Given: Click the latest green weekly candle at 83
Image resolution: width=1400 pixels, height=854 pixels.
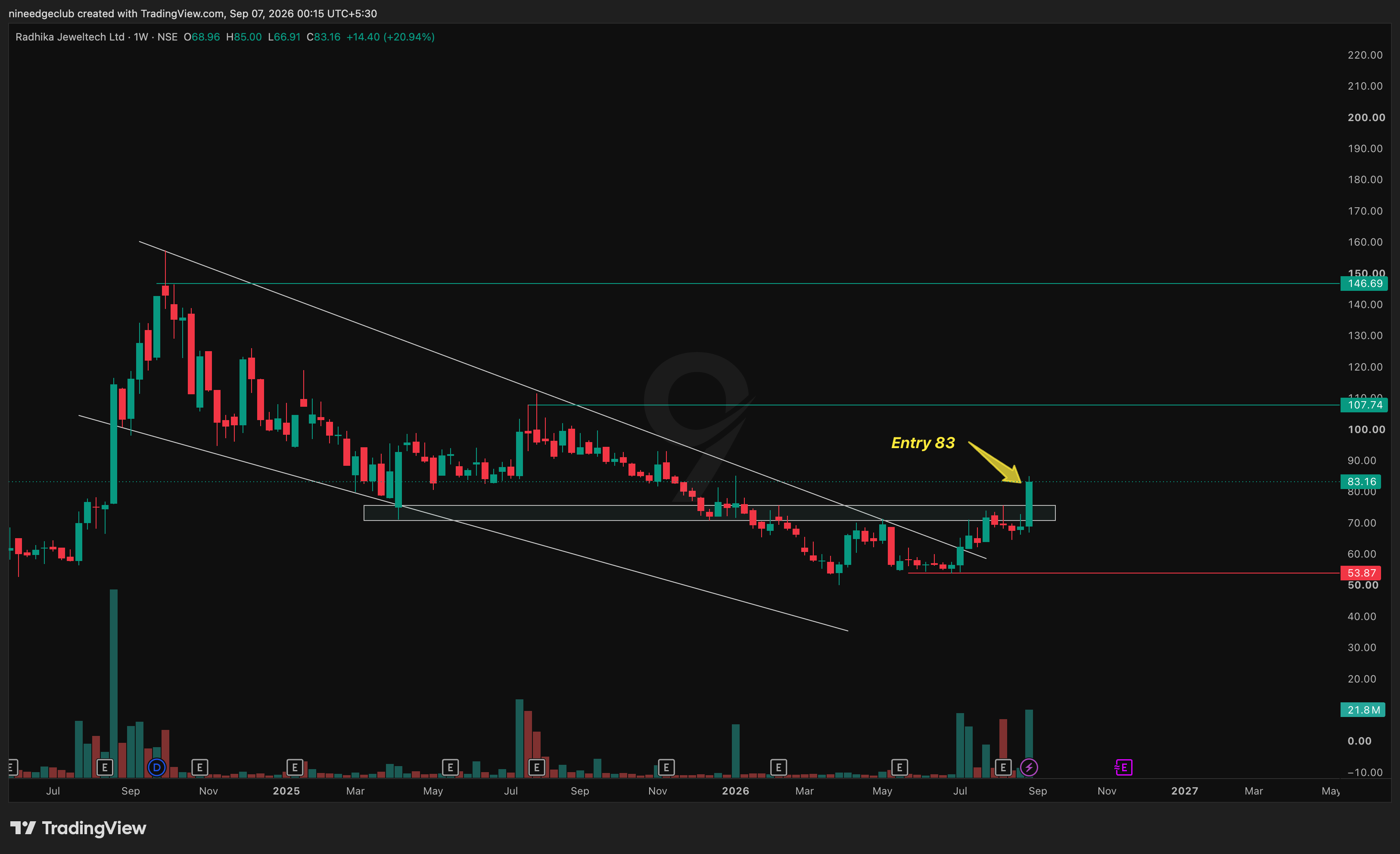Looking at the screenshot, I should [x=1029, y=504].
